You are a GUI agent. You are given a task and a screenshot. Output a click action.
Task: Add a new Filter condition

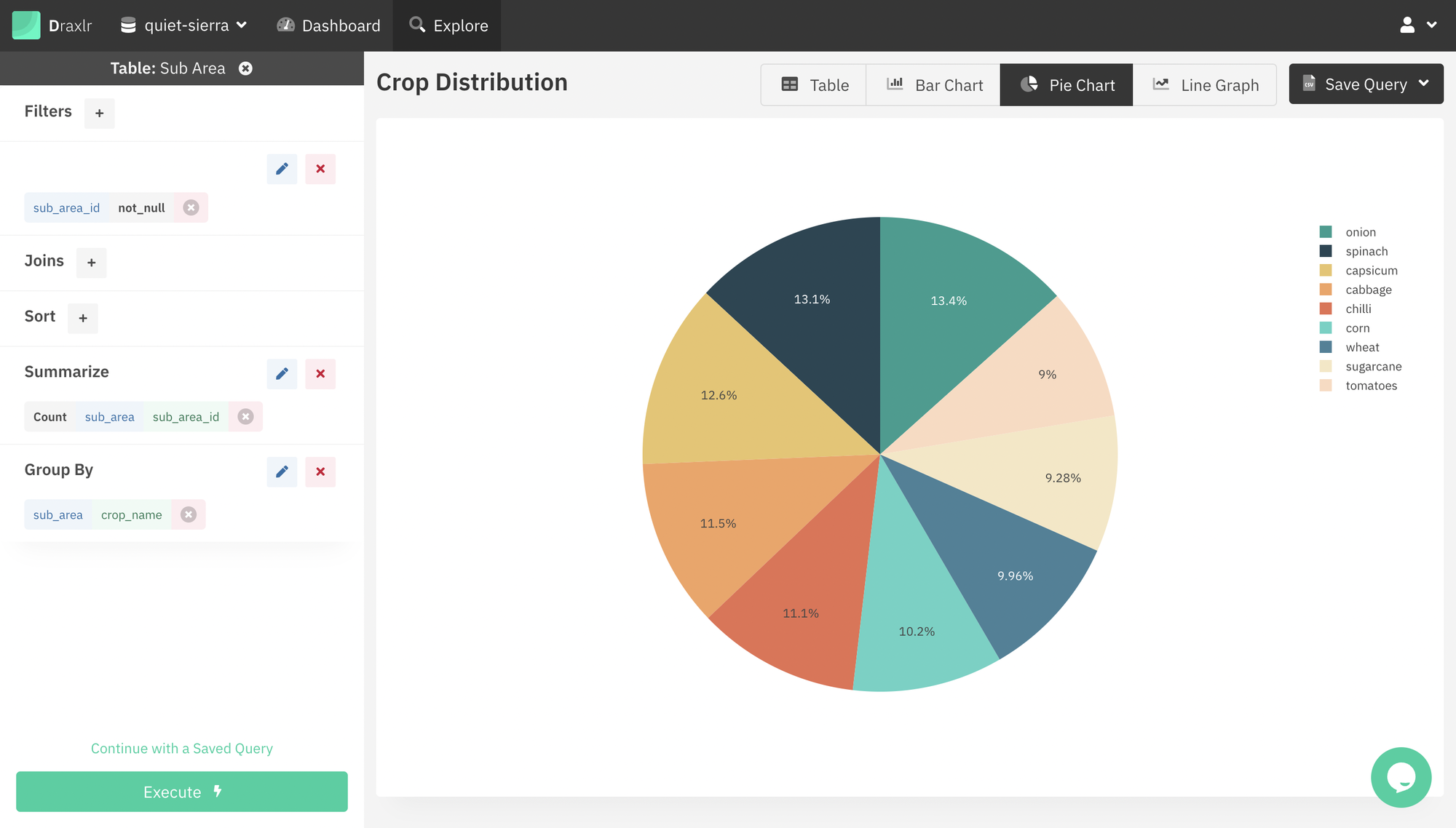coord(99,111)
